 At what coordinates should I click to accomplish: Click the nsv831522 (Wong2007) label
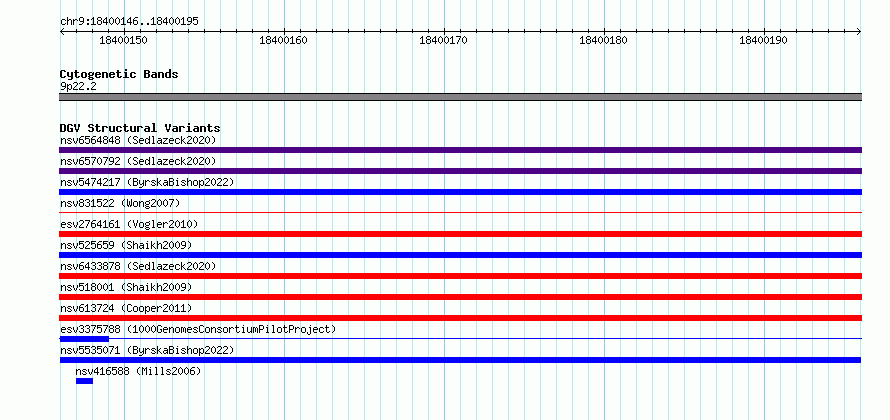pos(120,203)
